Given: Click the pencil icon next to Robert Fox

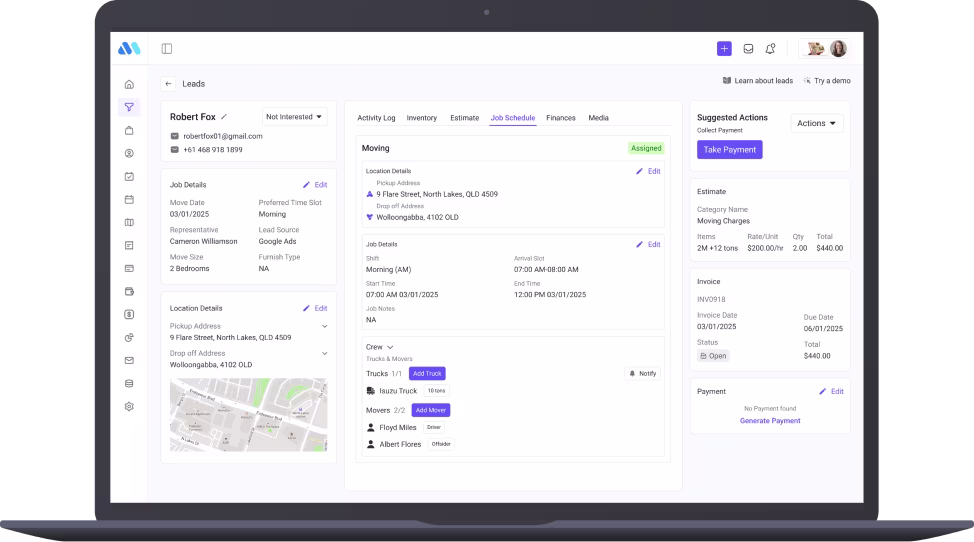Looking at the screenshot, I should (x=224, y=117).
